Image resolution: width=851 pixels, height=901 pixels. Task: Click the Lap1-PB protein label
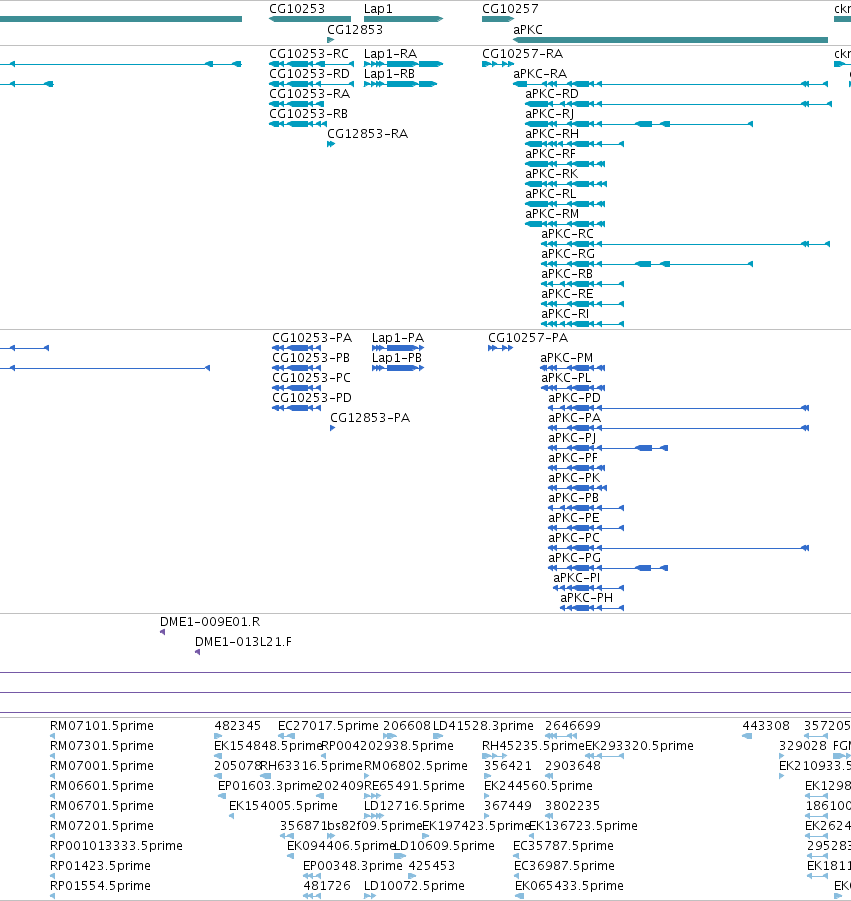click(x=396, y=358)
